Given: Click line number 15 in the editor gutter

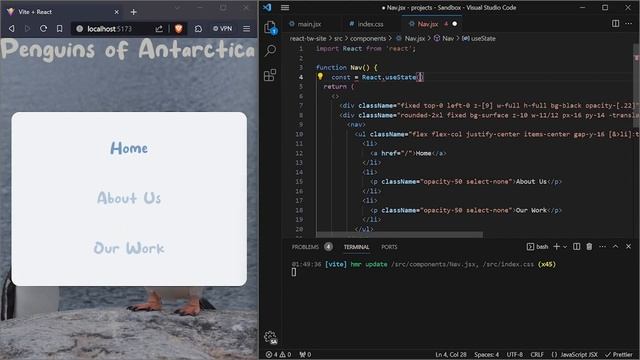Looking at the screenshot, I should tap(299, 182).
